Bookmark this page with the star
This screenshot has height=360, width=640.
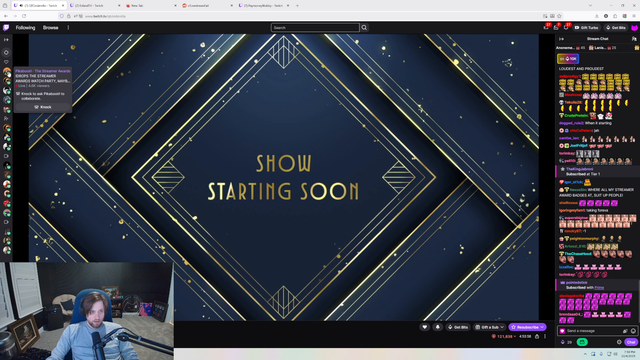click(559, 16)
